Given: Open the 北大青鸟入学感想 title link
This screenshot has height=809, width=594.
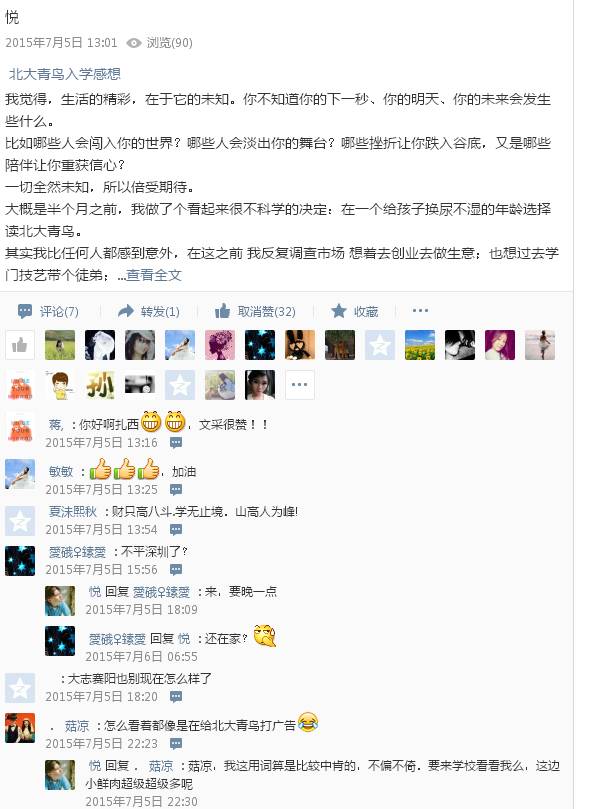Looking at the screenshot, I should [x=65, y=74].
